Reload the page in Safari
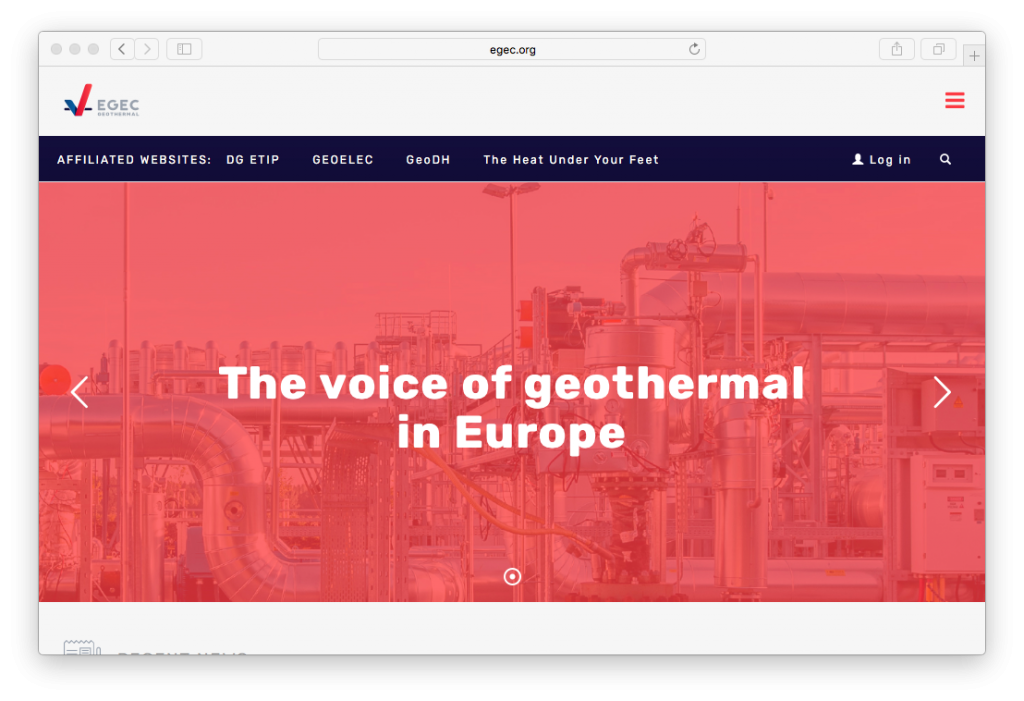1024x701 pixels. coord(694,49)
